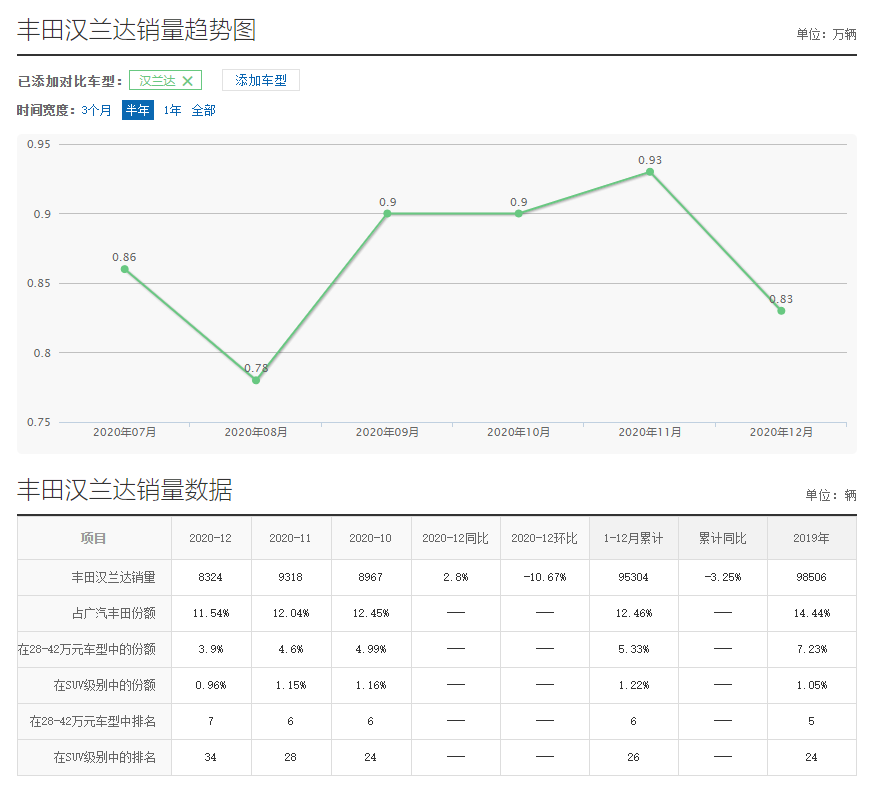Click the 2020年07月 data point at 0.86
The height and width of the screenshot is (789, 880).
pyautogui.click(x=125, y=269)
